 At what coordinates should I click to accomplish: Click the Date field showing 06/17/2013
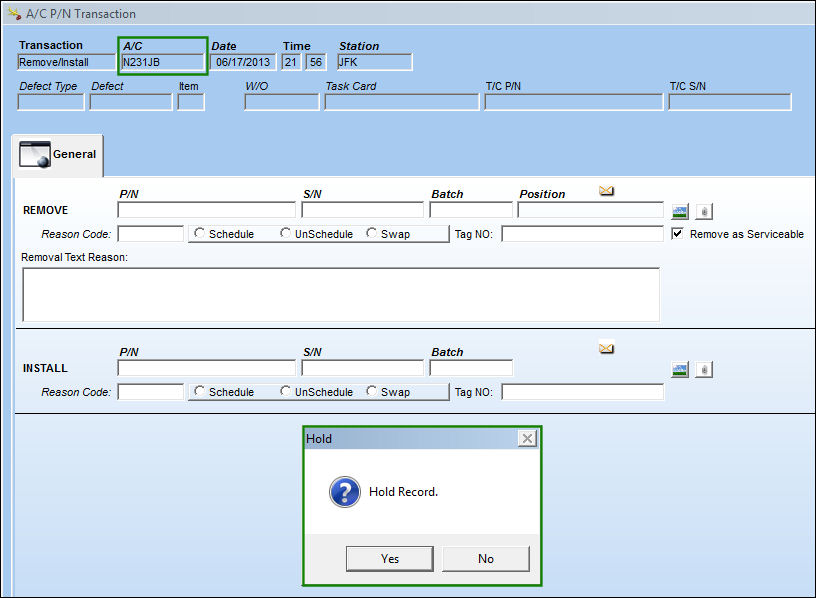click(x=243, y=62)
